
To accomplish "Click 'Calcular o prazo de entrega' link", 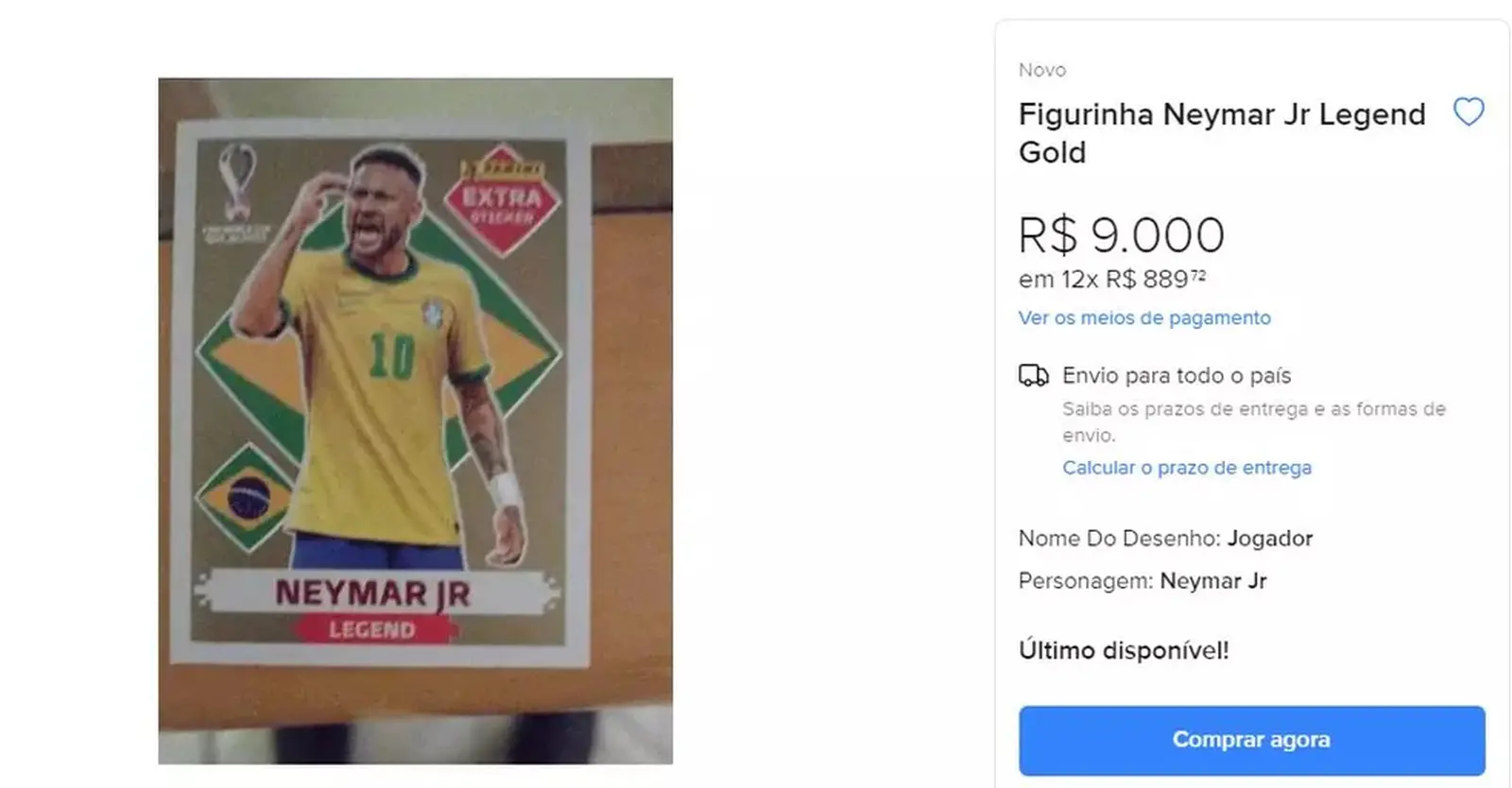I will point(1187,468).
